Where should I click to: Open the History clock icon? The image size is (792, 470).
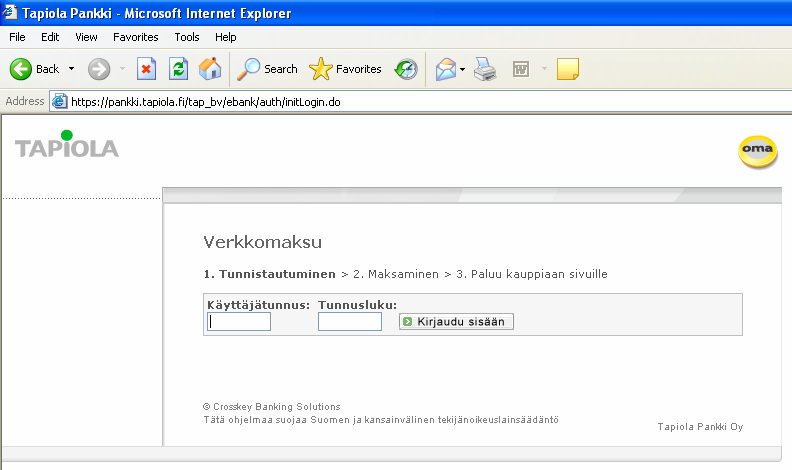click(406, 69)
